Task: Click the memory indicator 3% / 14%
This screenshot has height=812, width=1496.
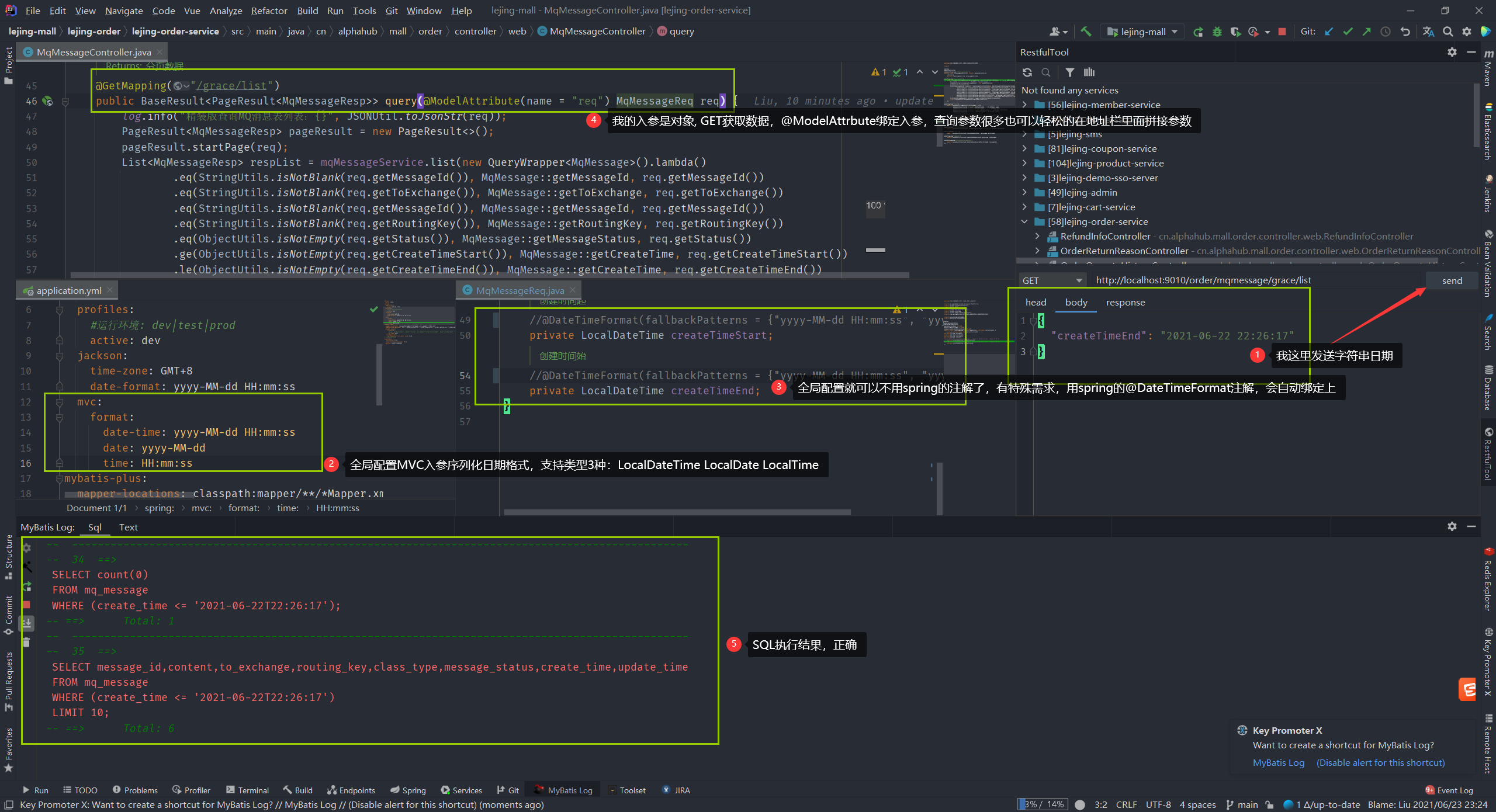Action: click(1043, 805)
